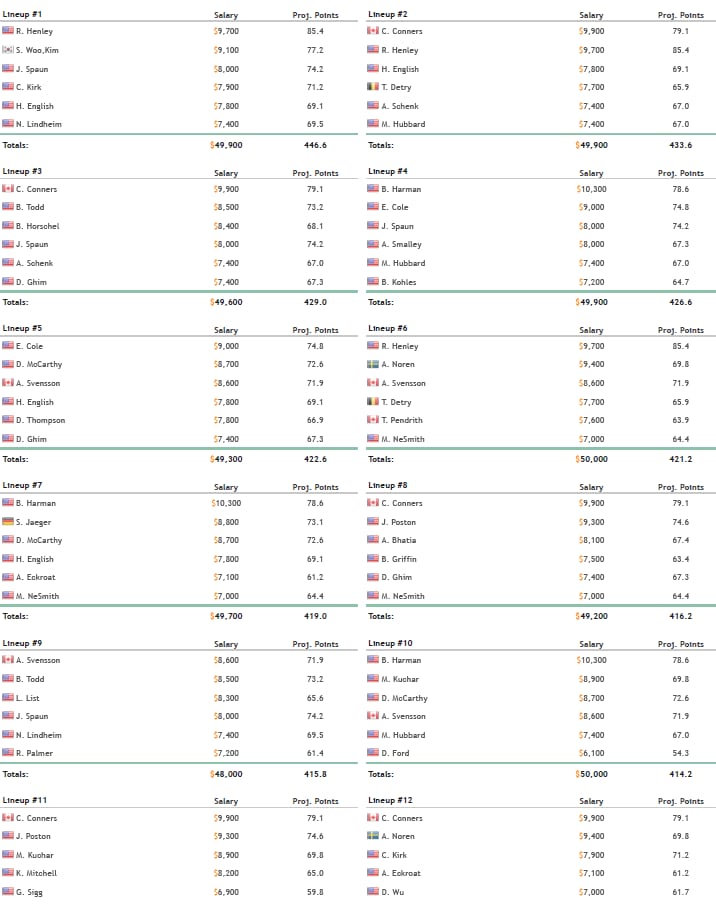Viewport: 716px width, 904px height.
Task: Click D. McCarthy's $8,700 salary in Lineup #5
Action: (226, 364)
